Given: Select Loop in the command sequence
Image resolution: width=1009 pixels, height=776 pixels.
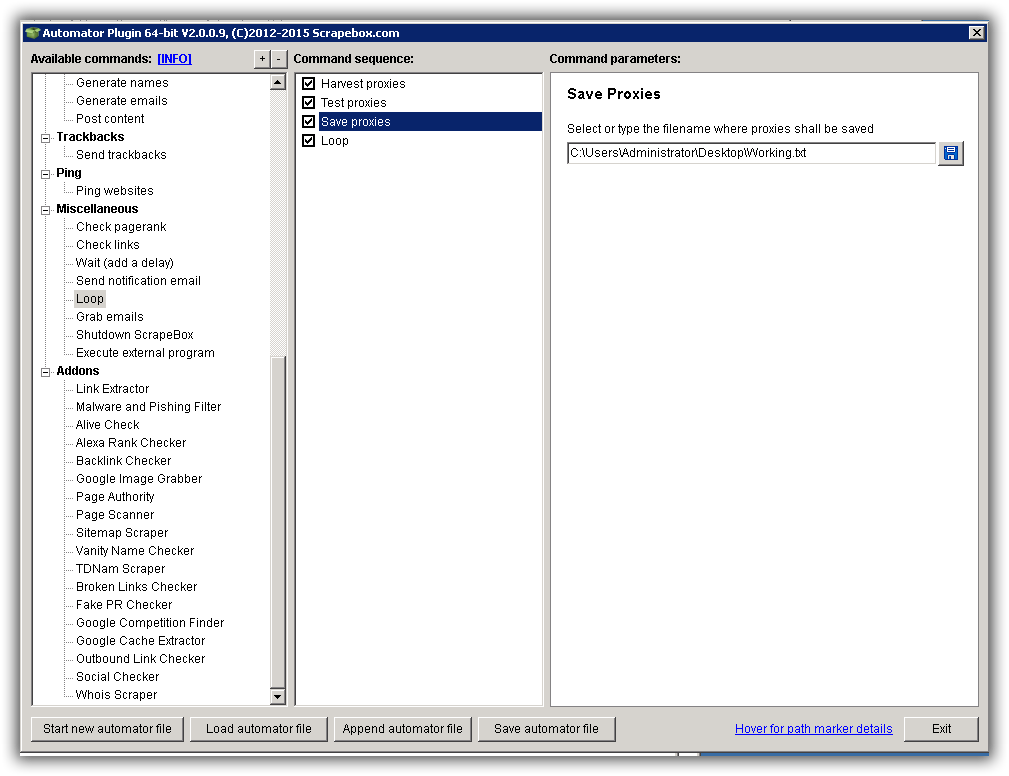Looking at the screenshot, I should 335,140.
